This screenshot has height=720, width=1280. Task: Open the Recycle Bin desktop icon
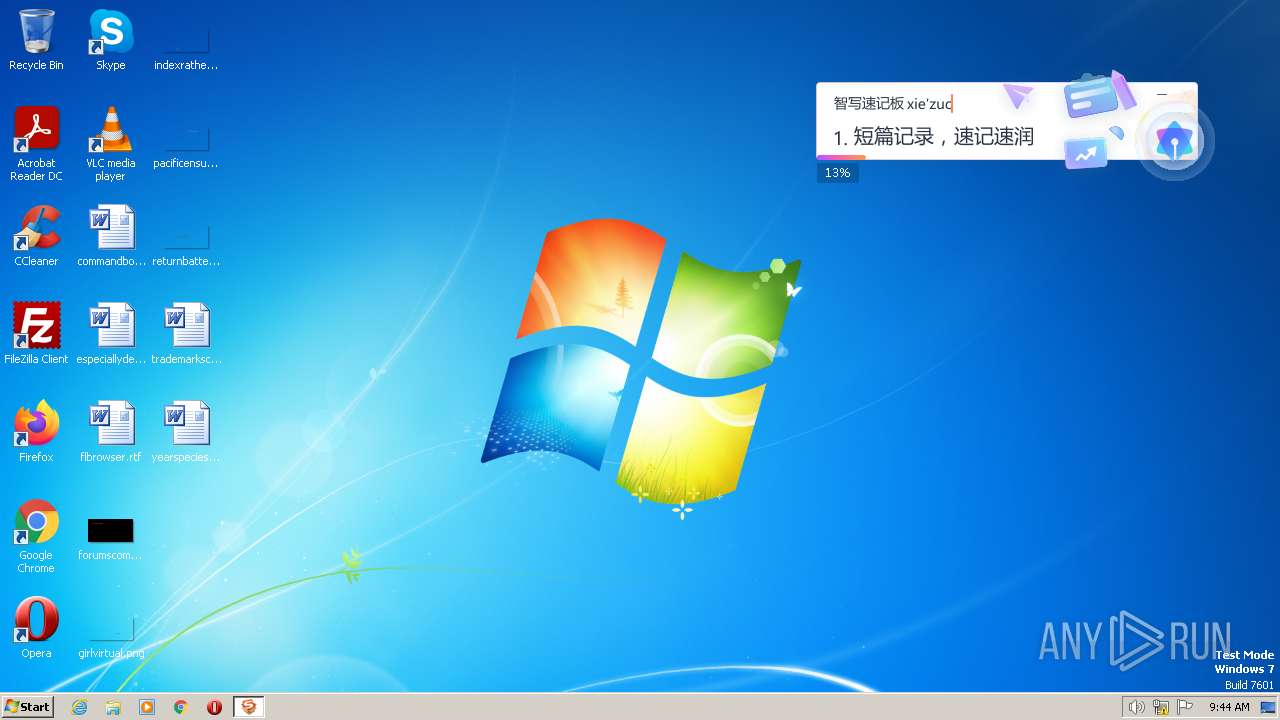36,40
